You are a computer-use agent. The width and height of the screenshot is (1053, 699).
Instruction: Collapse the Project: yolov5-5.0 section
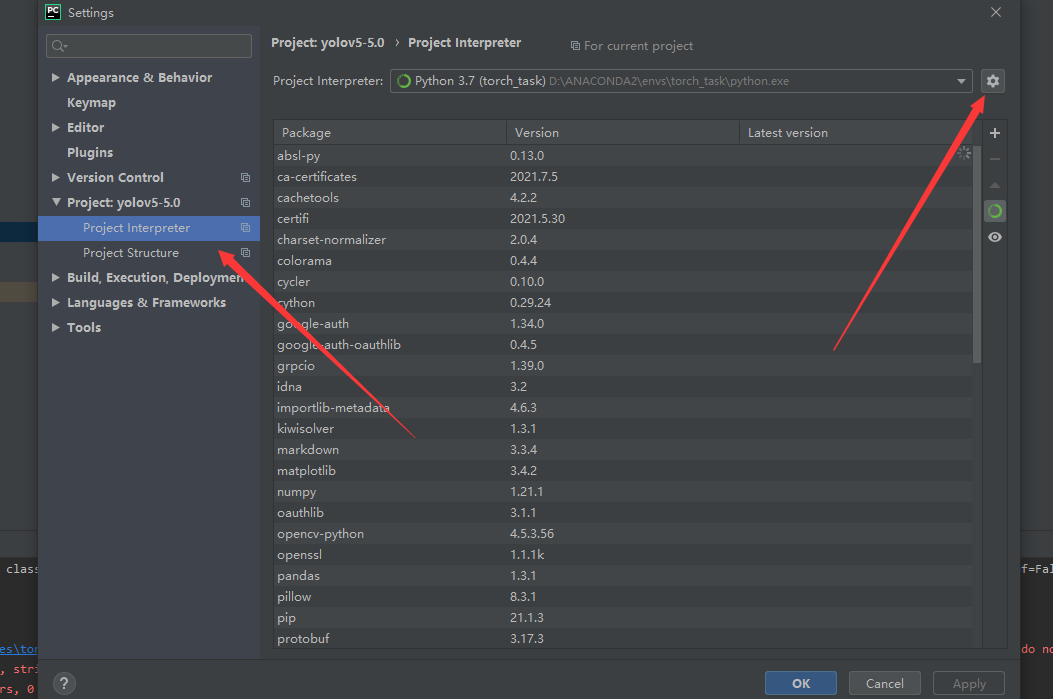coord(56,202)
